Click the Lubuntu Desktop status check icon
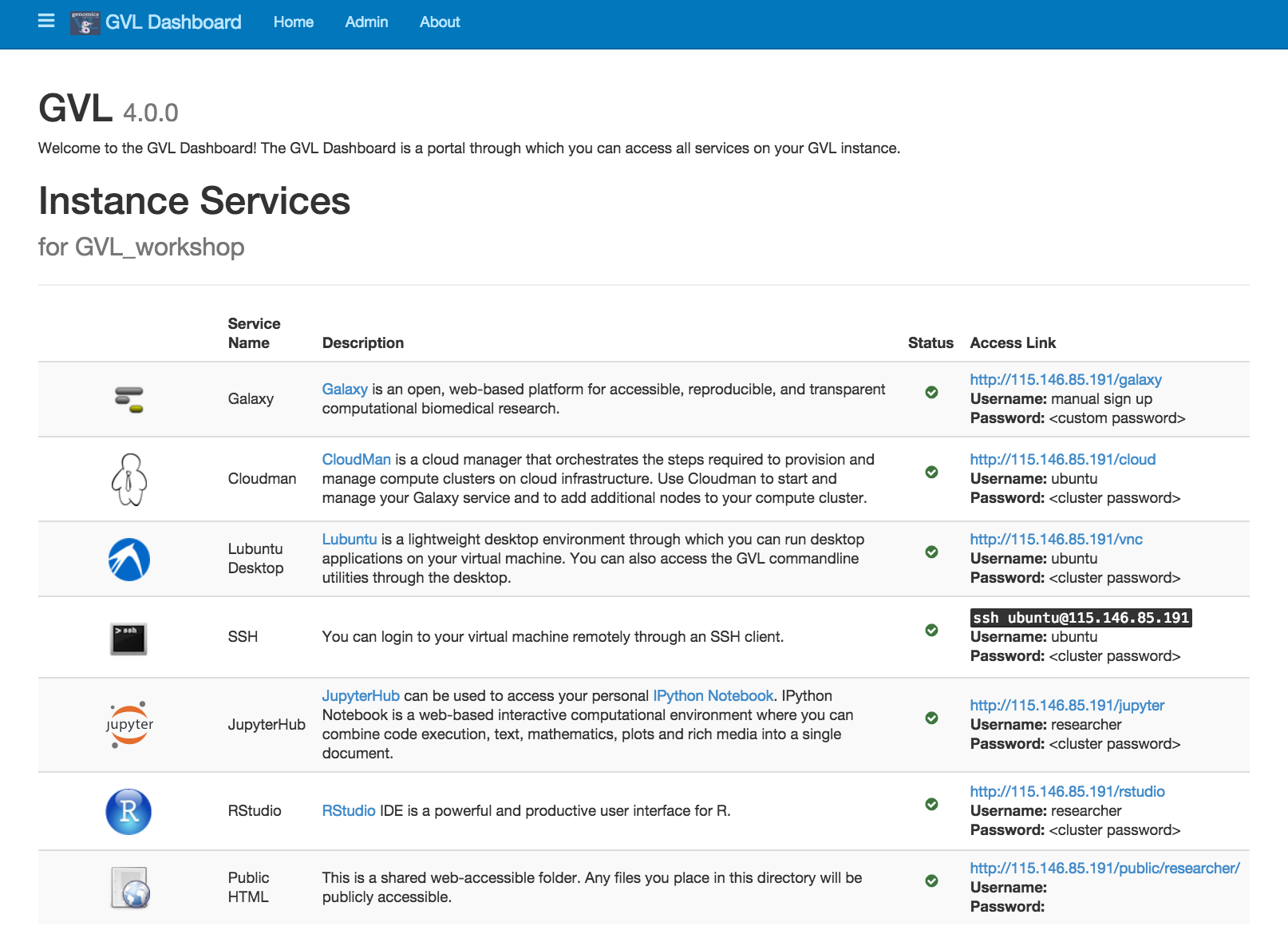Screen dimensions: 1288x946 coord(931,552)
